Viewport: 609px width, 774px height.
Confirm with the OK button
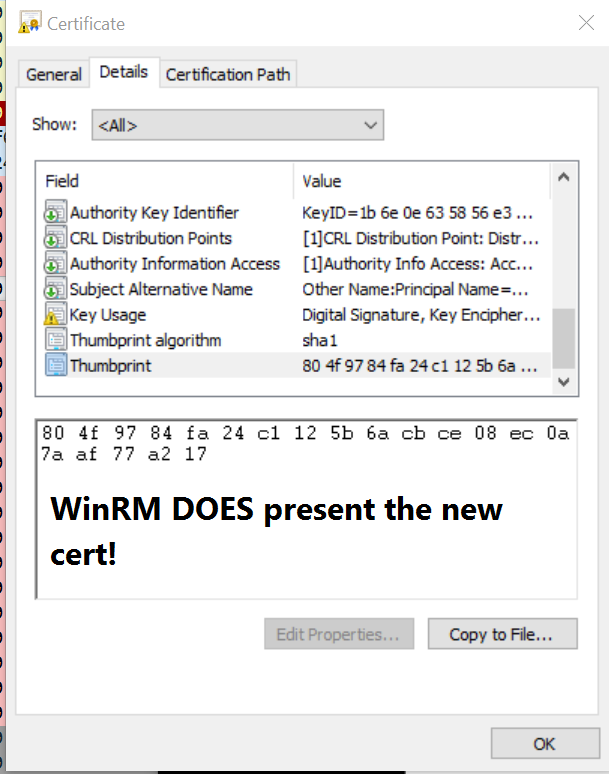pyautogui.click(x=543, y=744)
